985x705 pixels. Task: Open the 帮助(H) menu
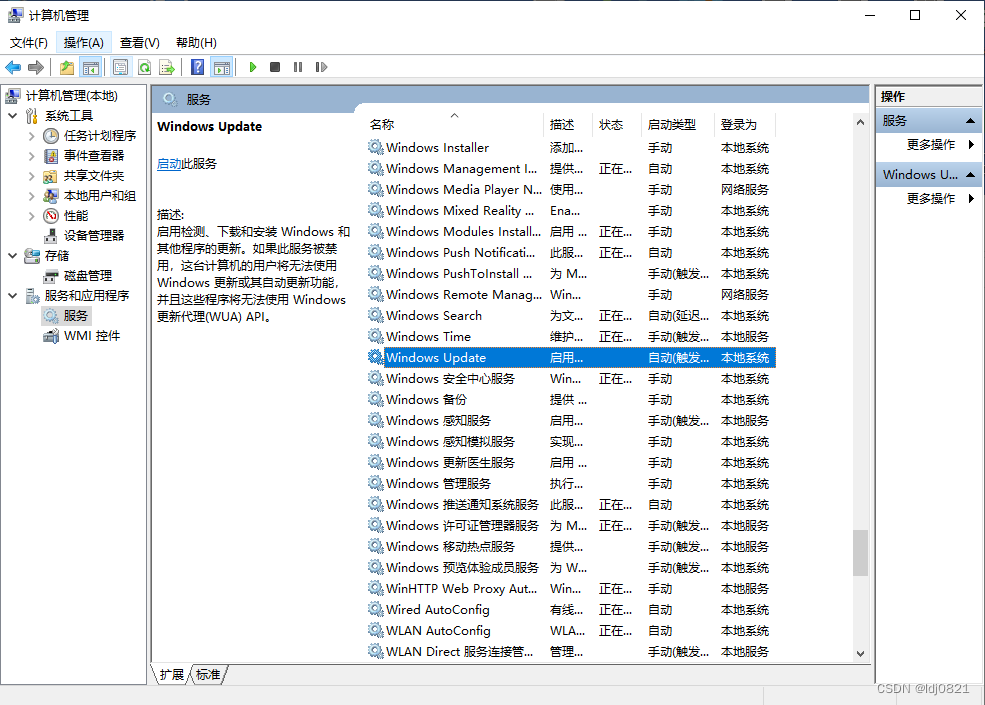(x=196, y=43)
